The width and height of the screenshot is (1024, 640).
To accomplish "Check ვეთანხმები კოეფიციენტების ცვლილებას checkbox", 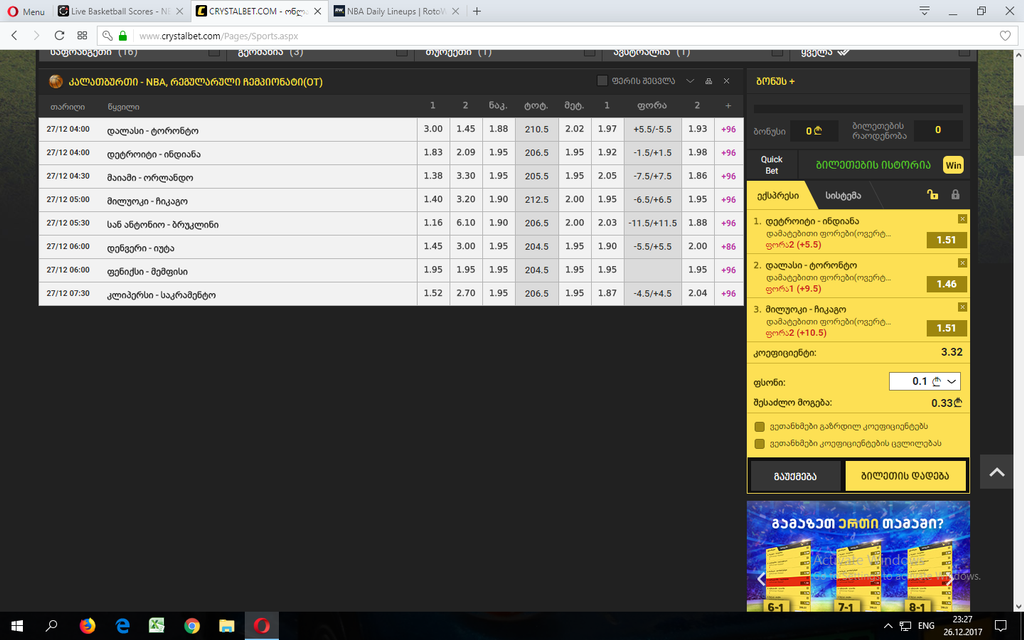I will click(x=759, y=443).
